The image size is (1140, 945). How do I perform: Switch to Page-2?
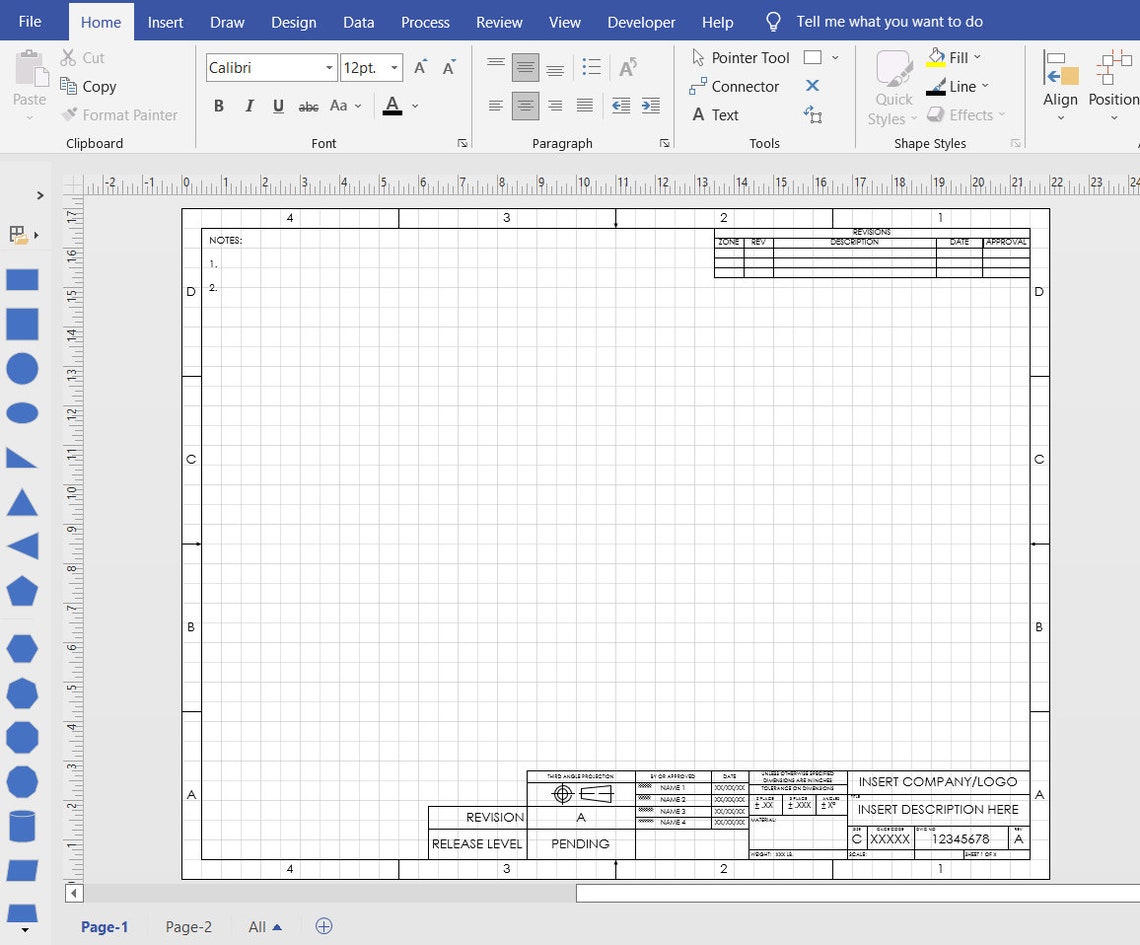[x=188, y=927]
